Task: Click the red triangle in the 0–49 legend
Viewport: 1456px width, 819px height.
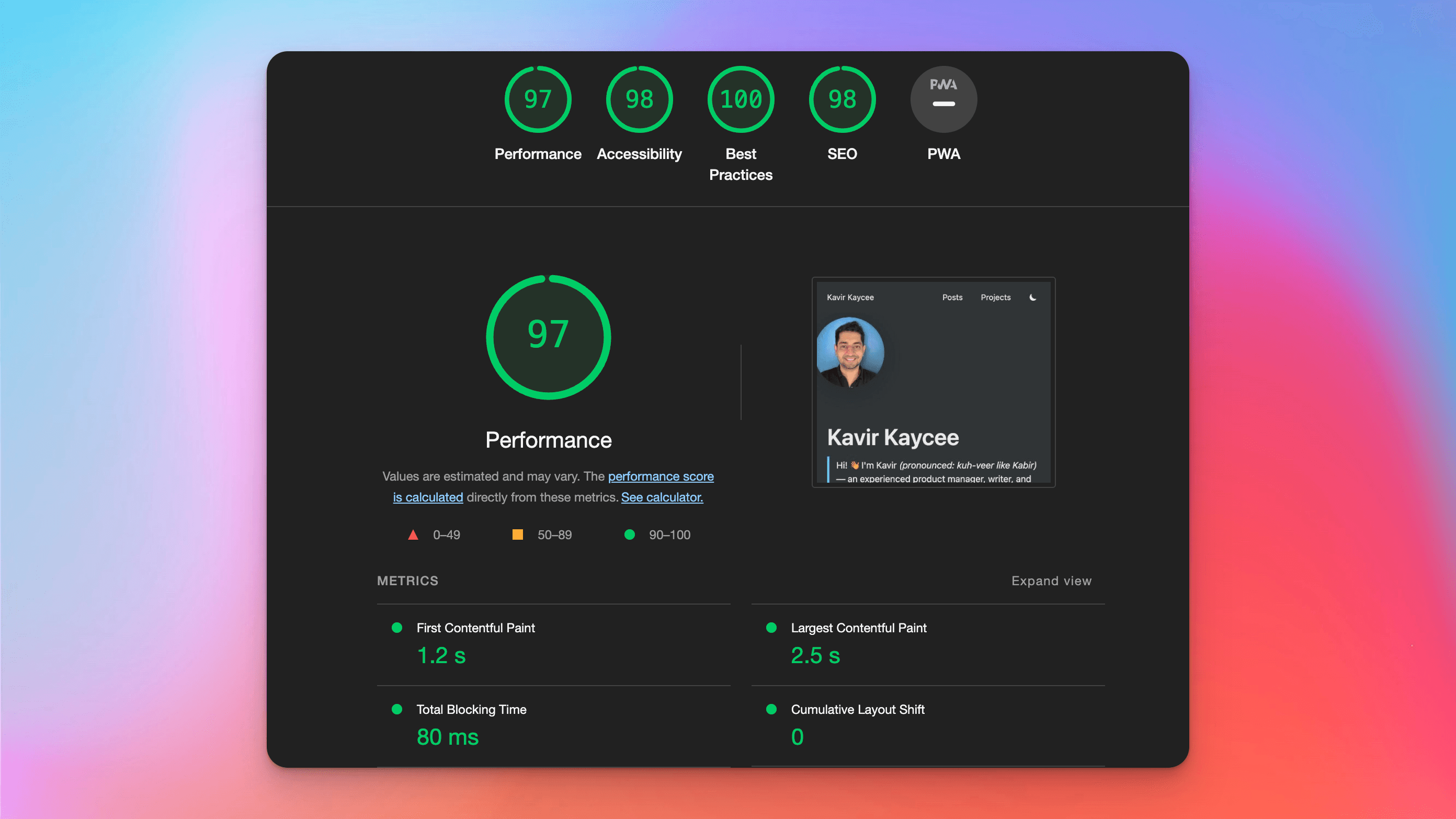Action: pos(413,534)
